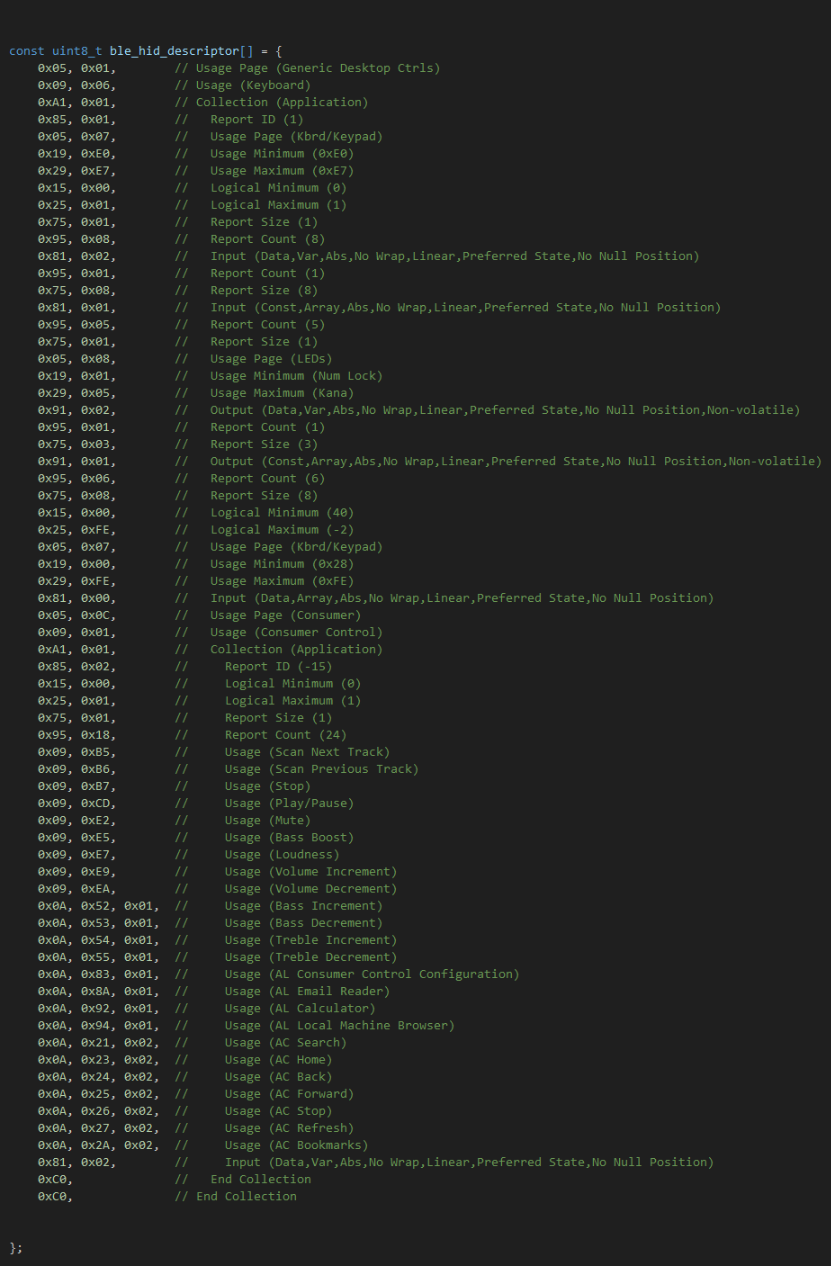Click comment 'Report ID (-15)'

pos(279,666)
